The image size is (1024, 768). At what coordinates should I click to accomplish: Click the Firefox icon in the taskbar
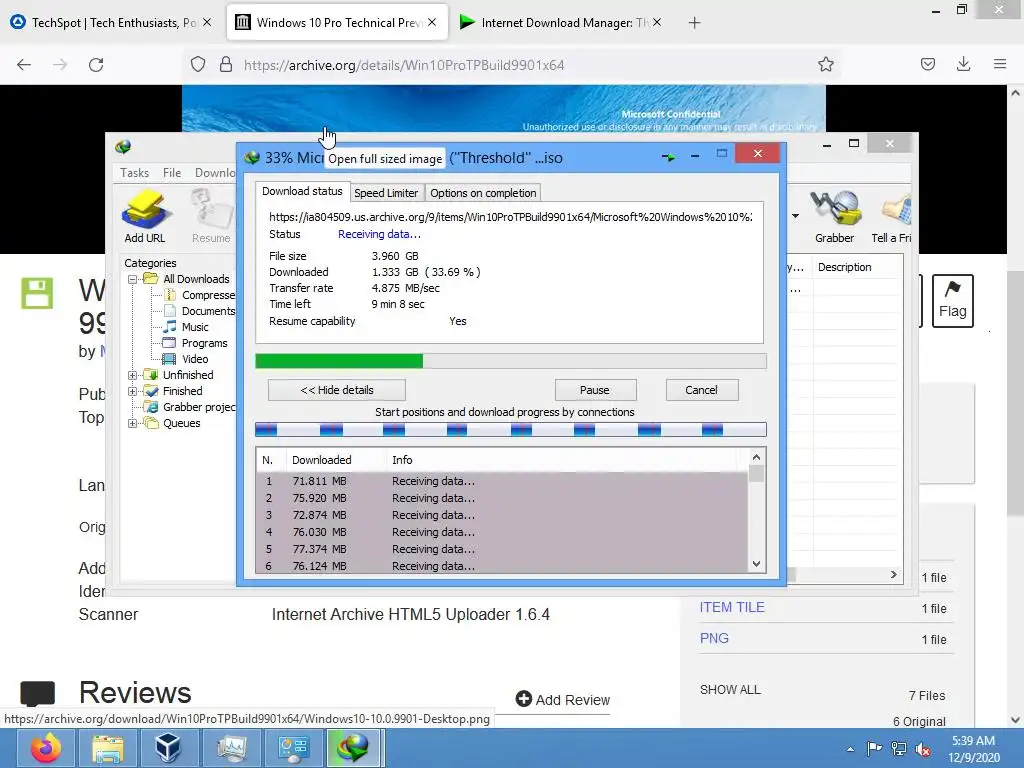click(46, 748)
